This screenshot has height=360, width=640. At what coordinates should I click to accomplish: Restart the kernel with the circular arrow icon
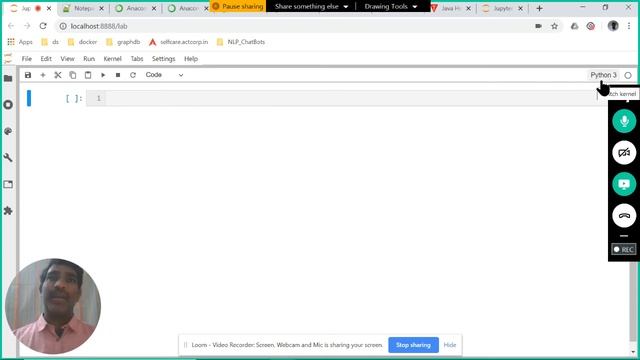point(133,75)
